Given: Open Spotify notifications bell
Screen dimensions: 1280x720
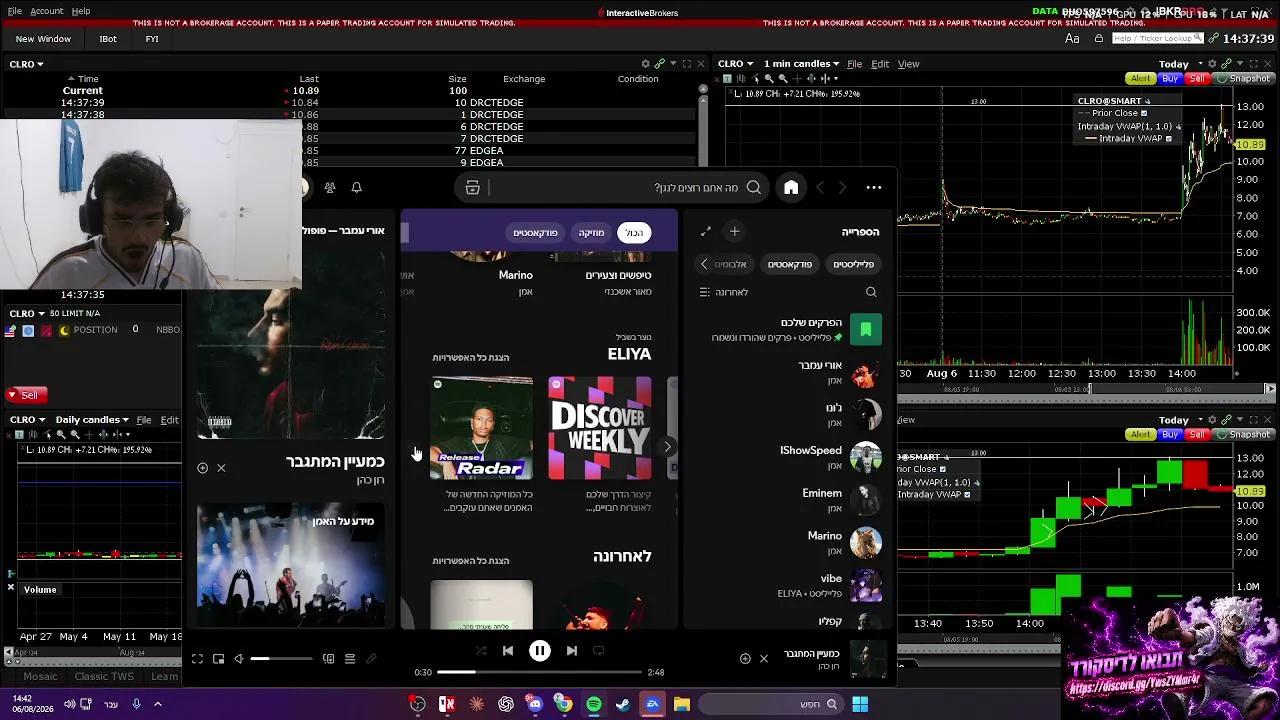Looking at the screenshot, I should (356, 187).
